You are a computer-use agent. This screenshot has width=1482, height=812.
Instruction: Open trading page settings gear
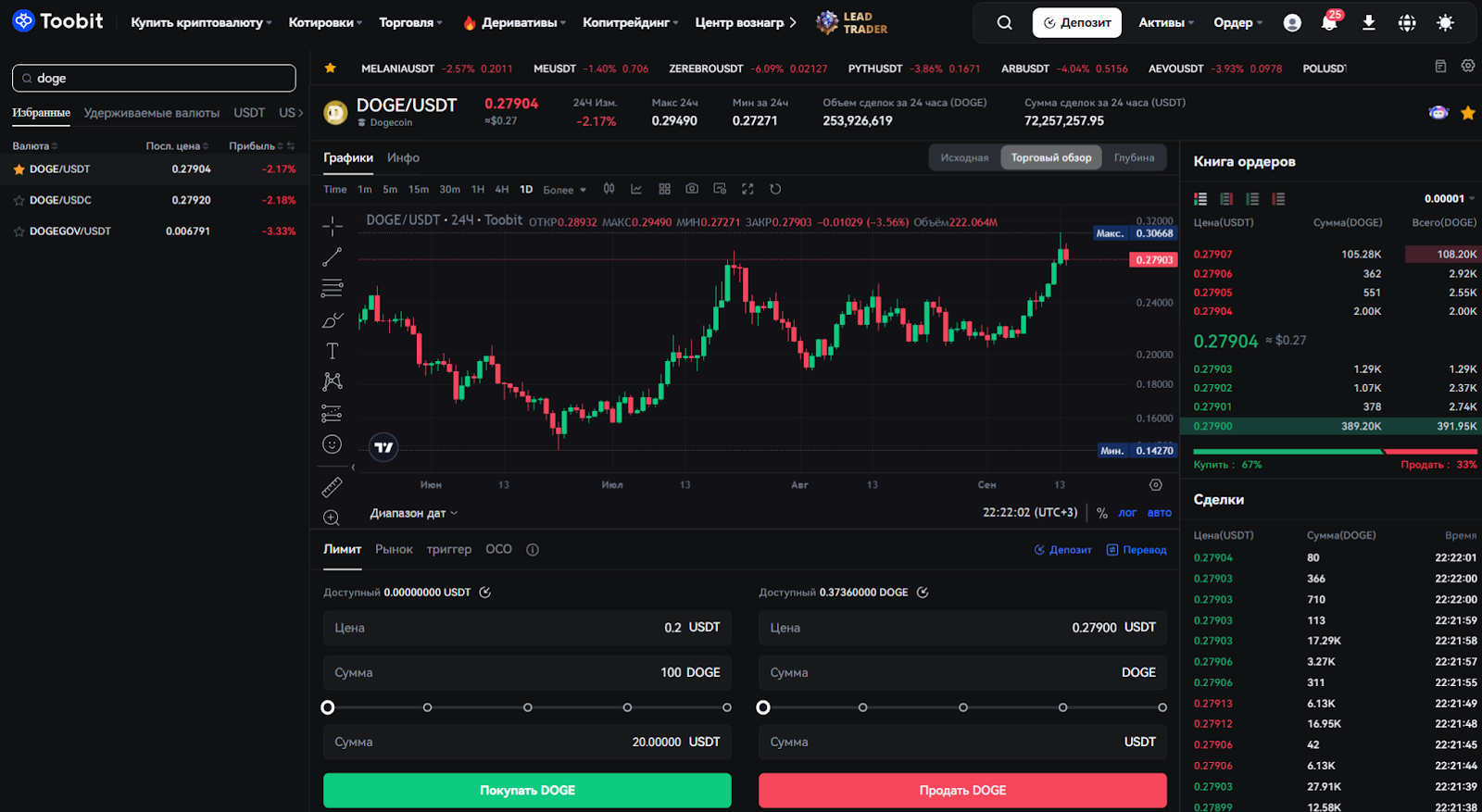(x=1468, y=66)
